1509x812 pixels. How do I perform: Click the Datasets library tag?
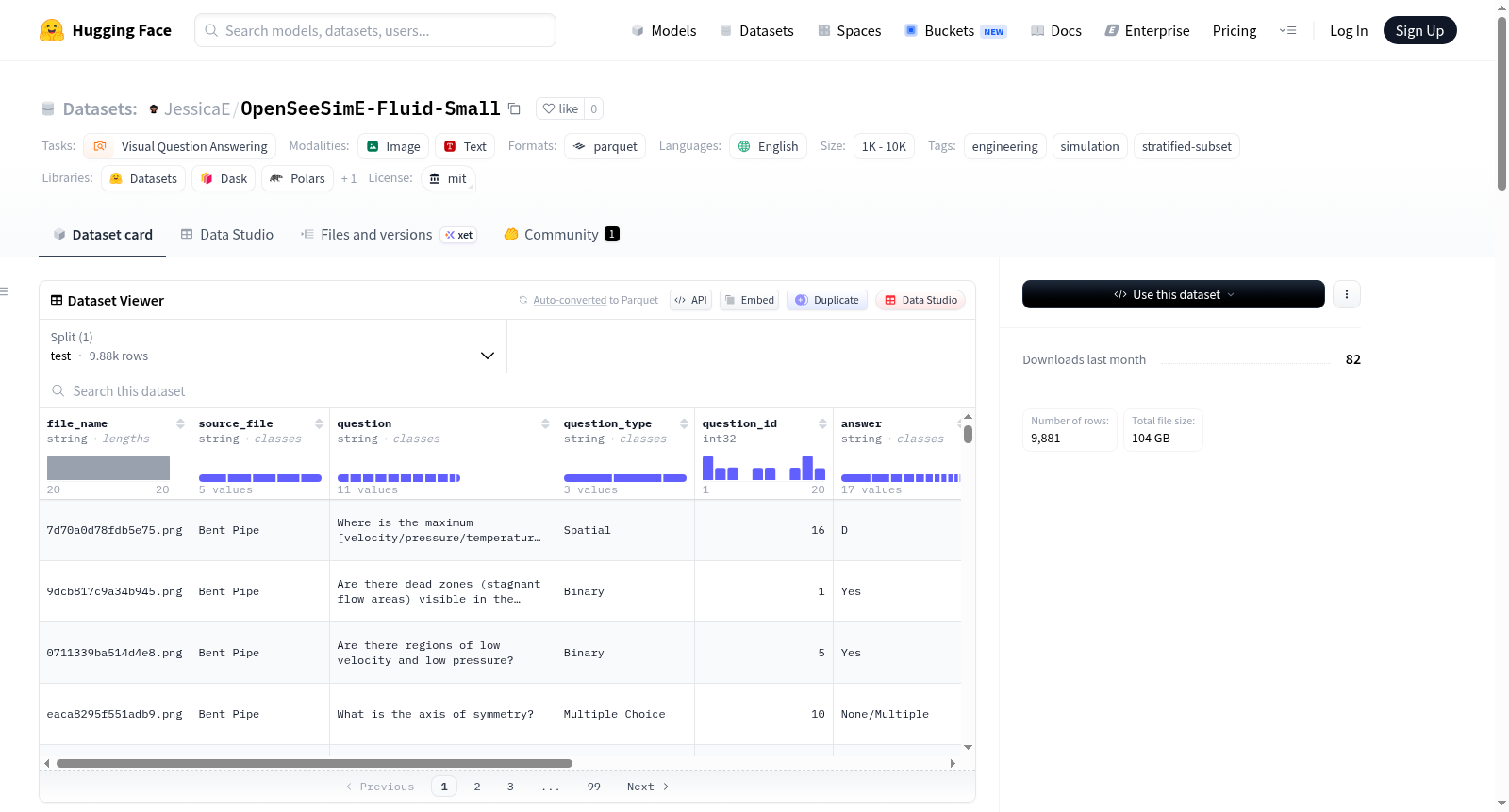[143, 178]
